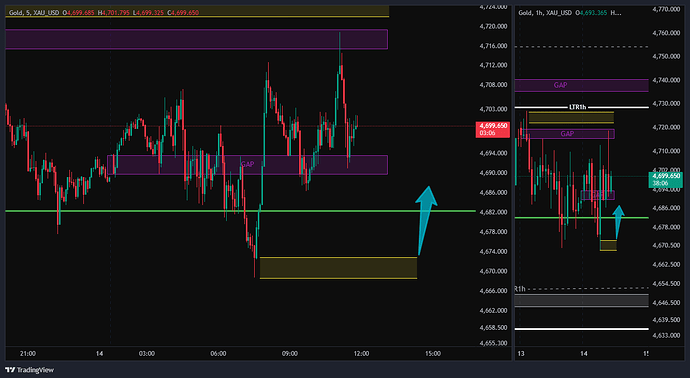
Task: Click the 4,710.000 label on 1h price axis
Action: 667,151
